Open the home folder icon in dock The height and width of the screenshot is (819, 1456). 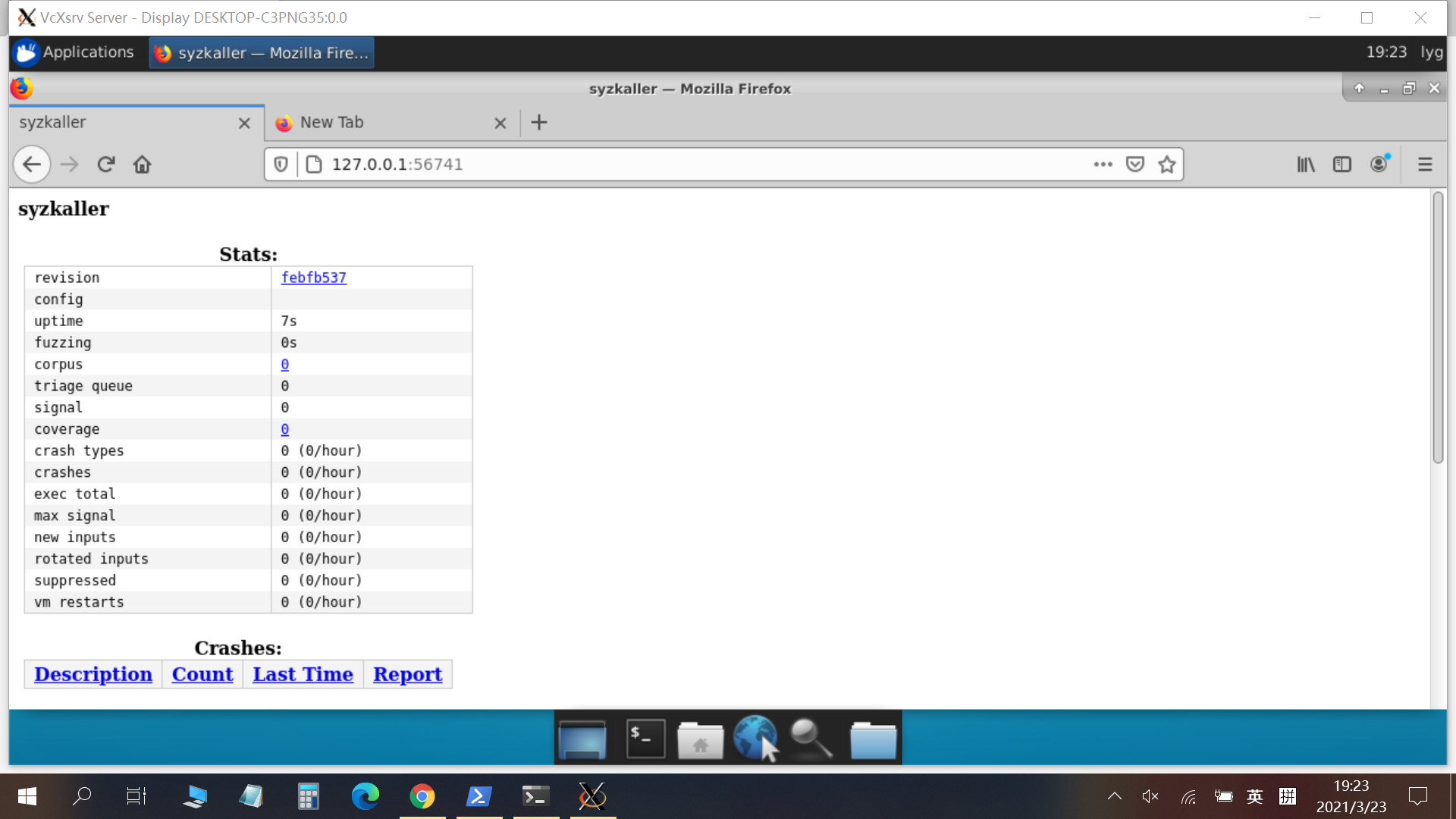pos(699,736)
